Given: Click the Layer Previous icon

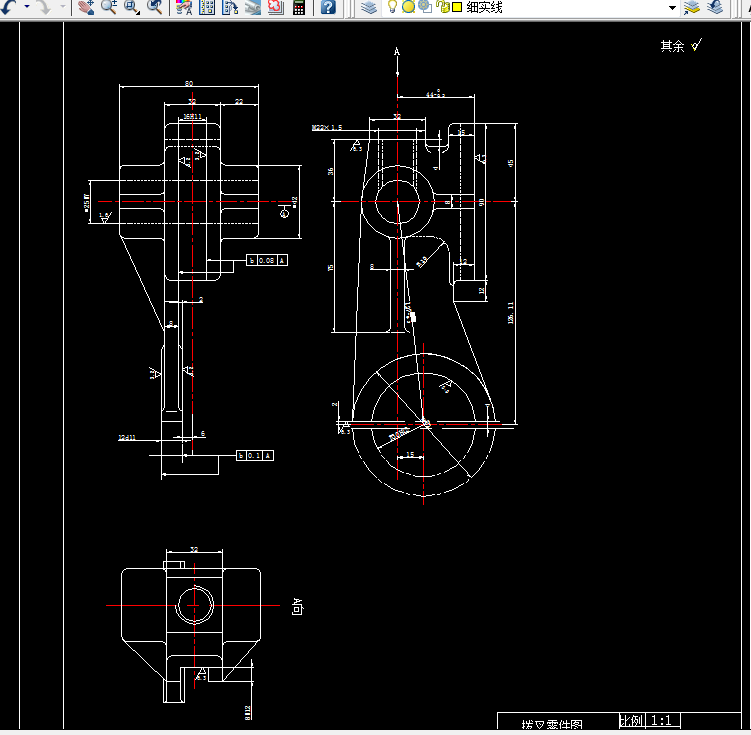Looking at the screenshot, I should [715, 7].
